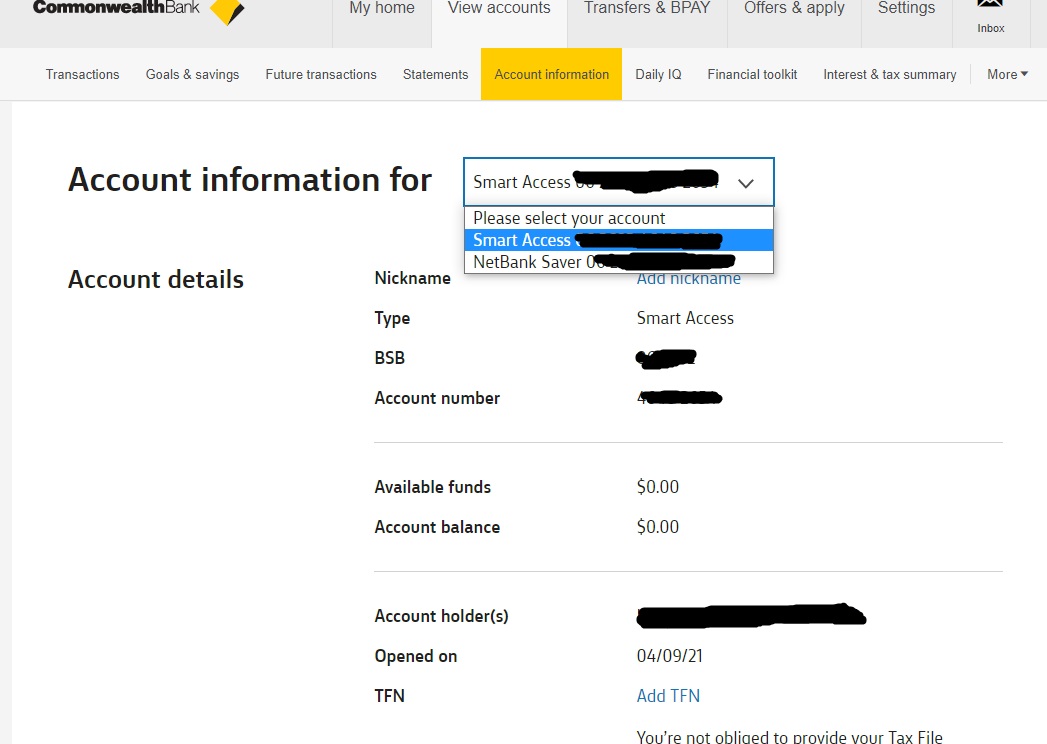Click the Tax File note text
Screen dimensions: 1047x744
789,737
